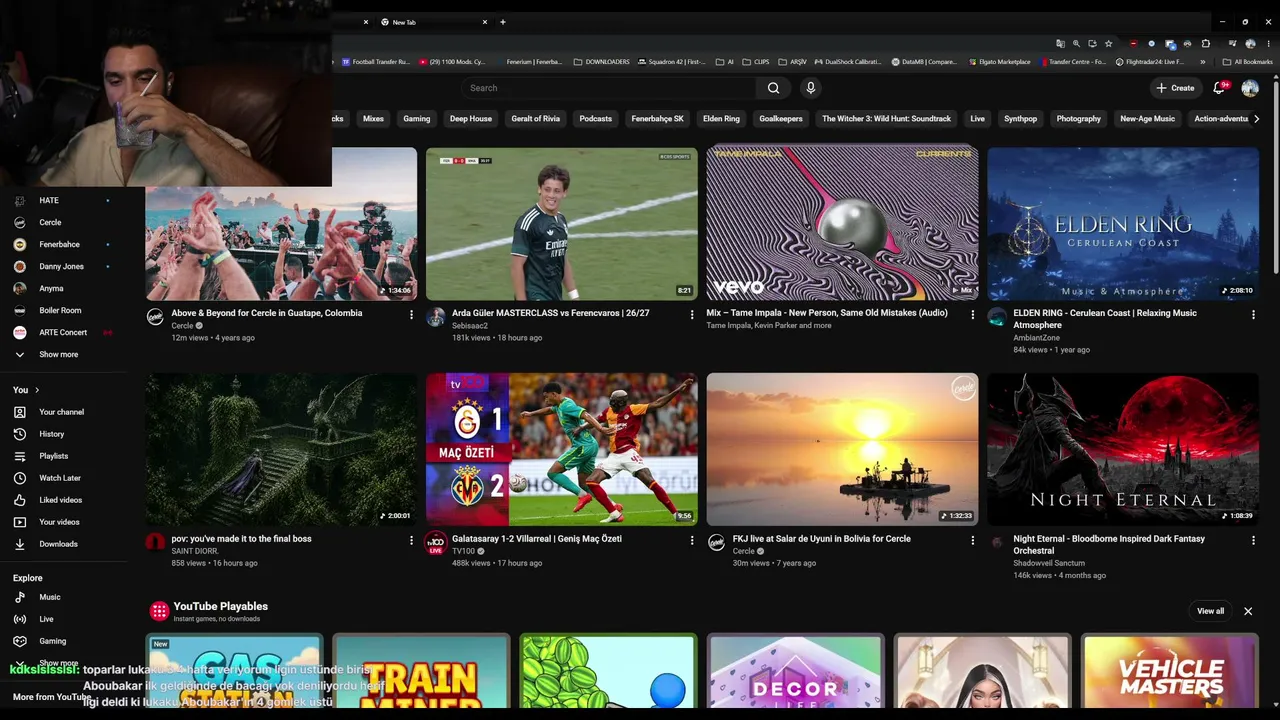Select the Podcasts category chip

click(x=596, y=119)
